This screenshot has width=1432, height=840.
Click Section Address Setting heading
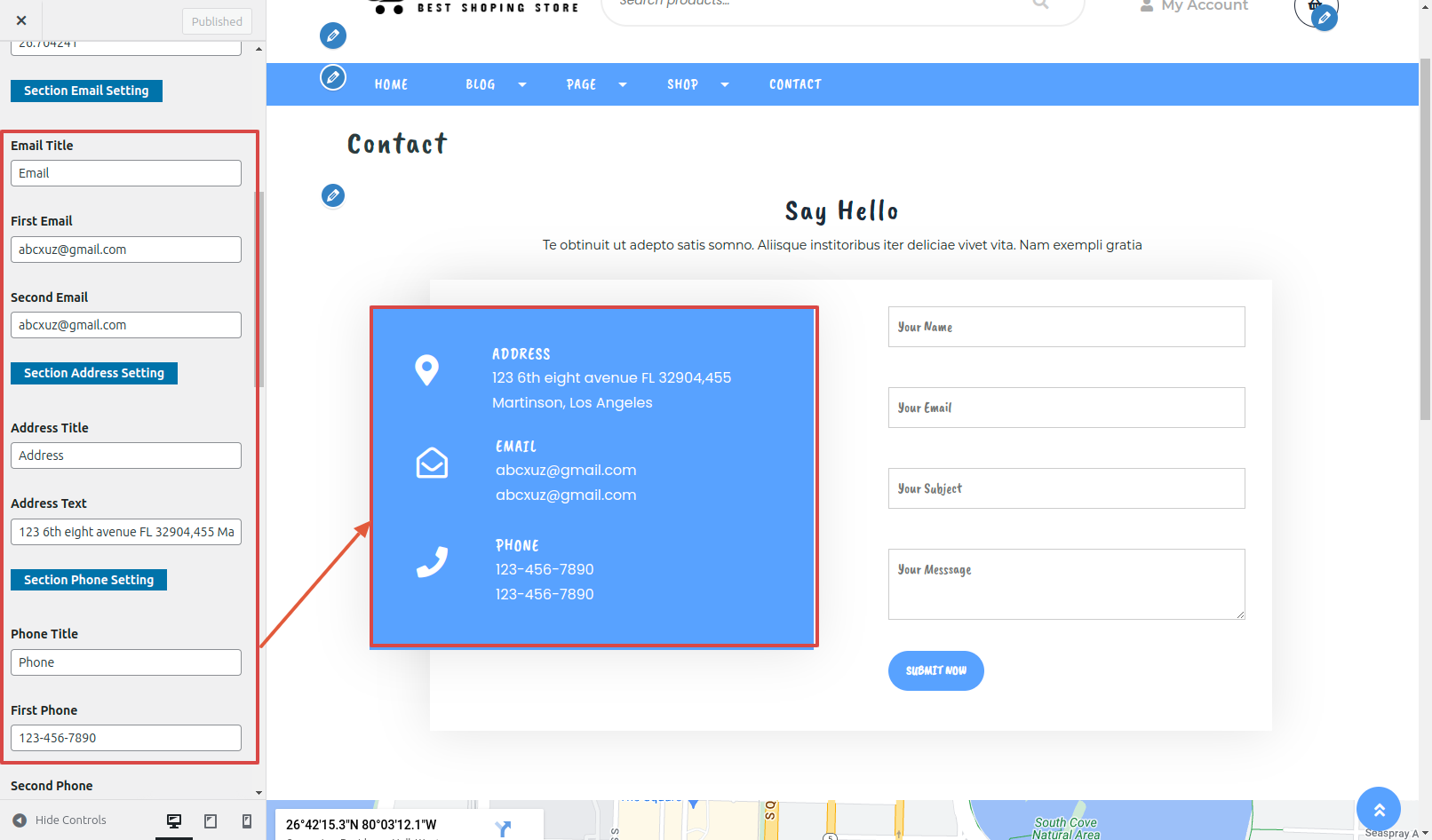[94, 373]
